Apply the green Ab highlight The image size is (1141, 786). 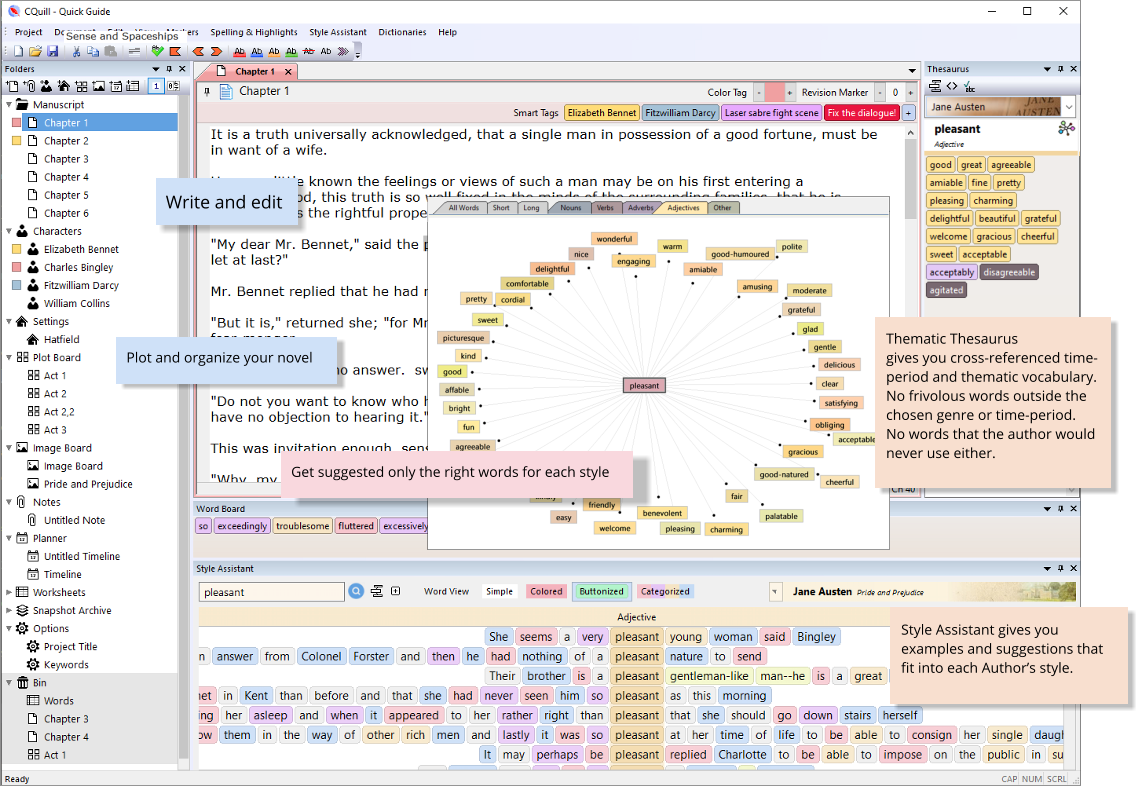291,52
